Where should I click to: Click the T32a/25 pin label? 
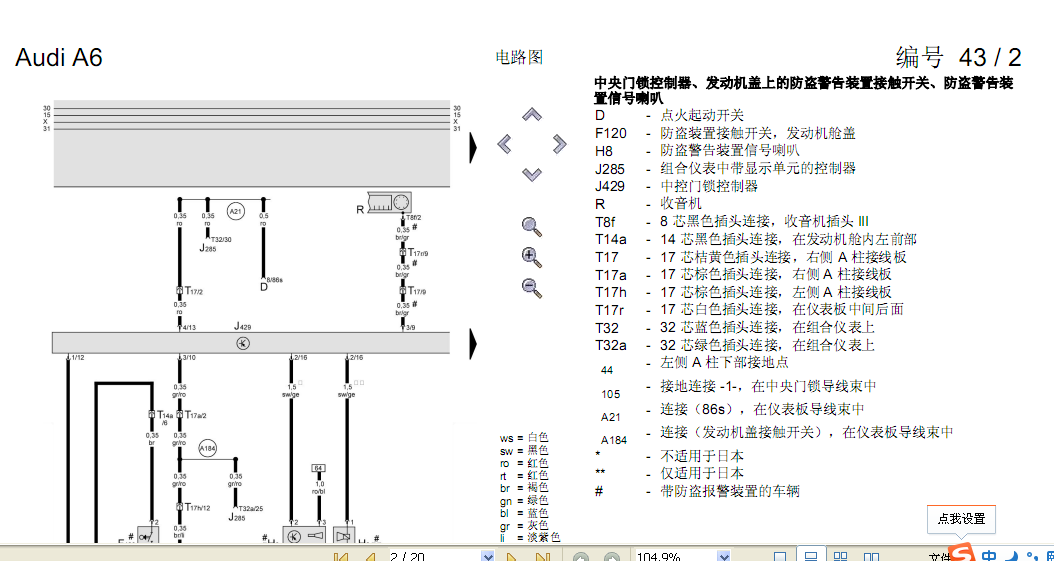250,509
